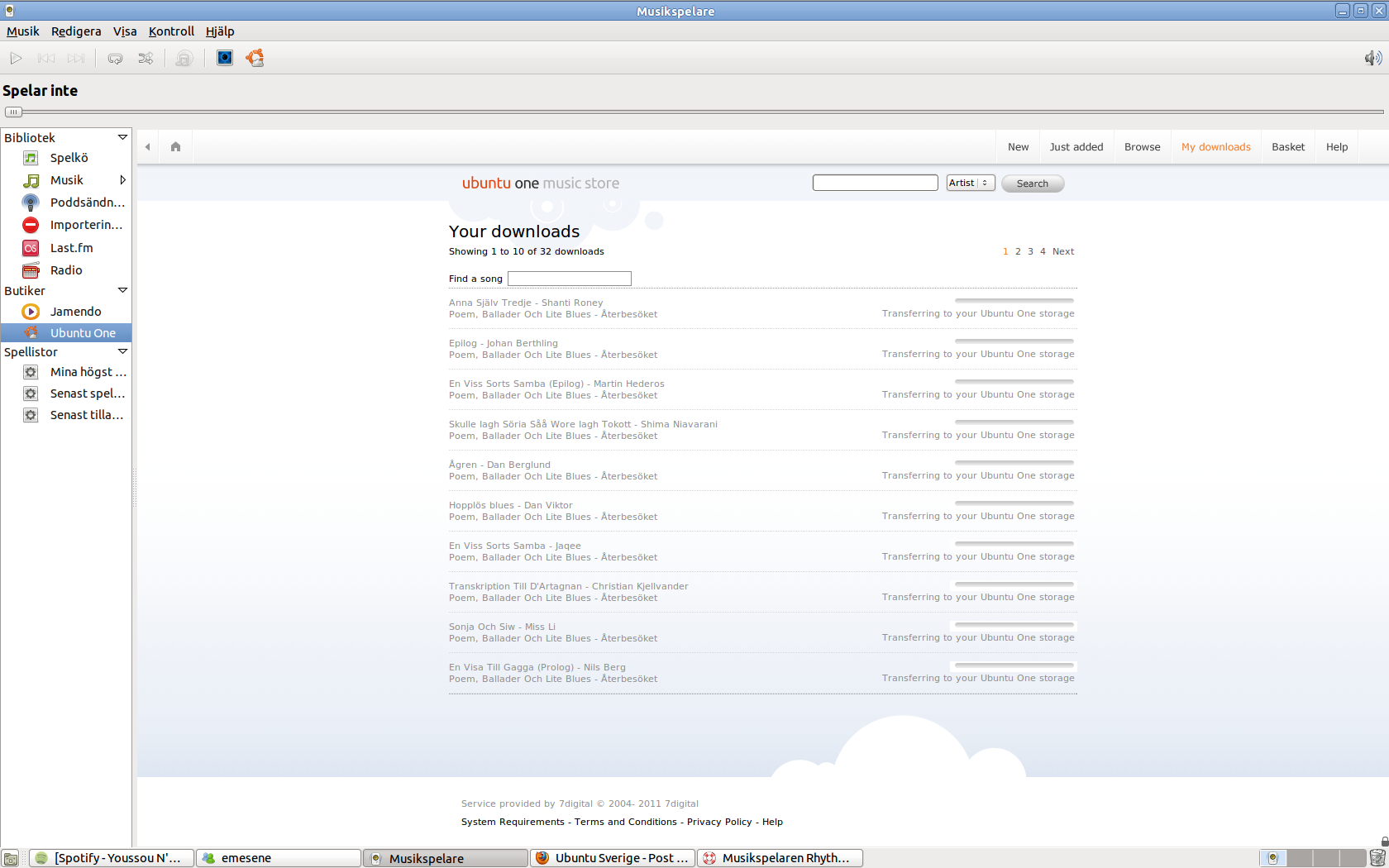Viewport: 1389px width, 868px height.
Task: Open the volume control
Action: [x=1372, y=58]
